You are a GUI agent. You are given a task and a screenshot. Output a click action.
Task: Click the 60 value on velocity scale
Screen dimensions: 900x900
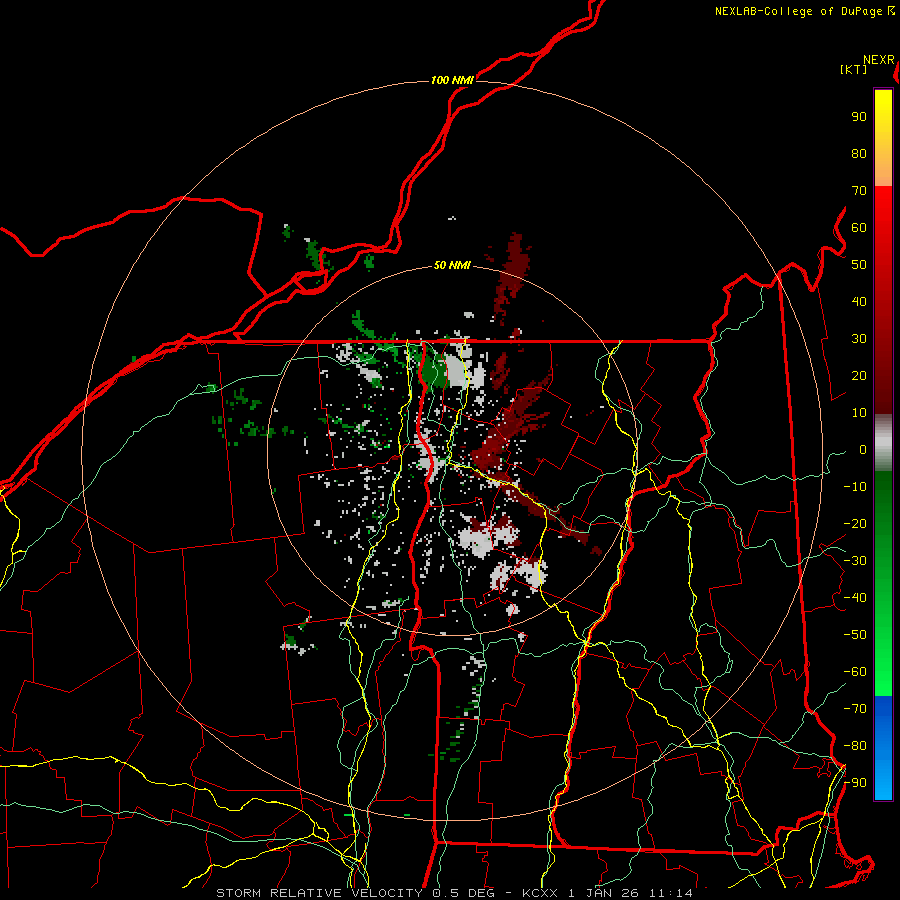pos(859,227)
